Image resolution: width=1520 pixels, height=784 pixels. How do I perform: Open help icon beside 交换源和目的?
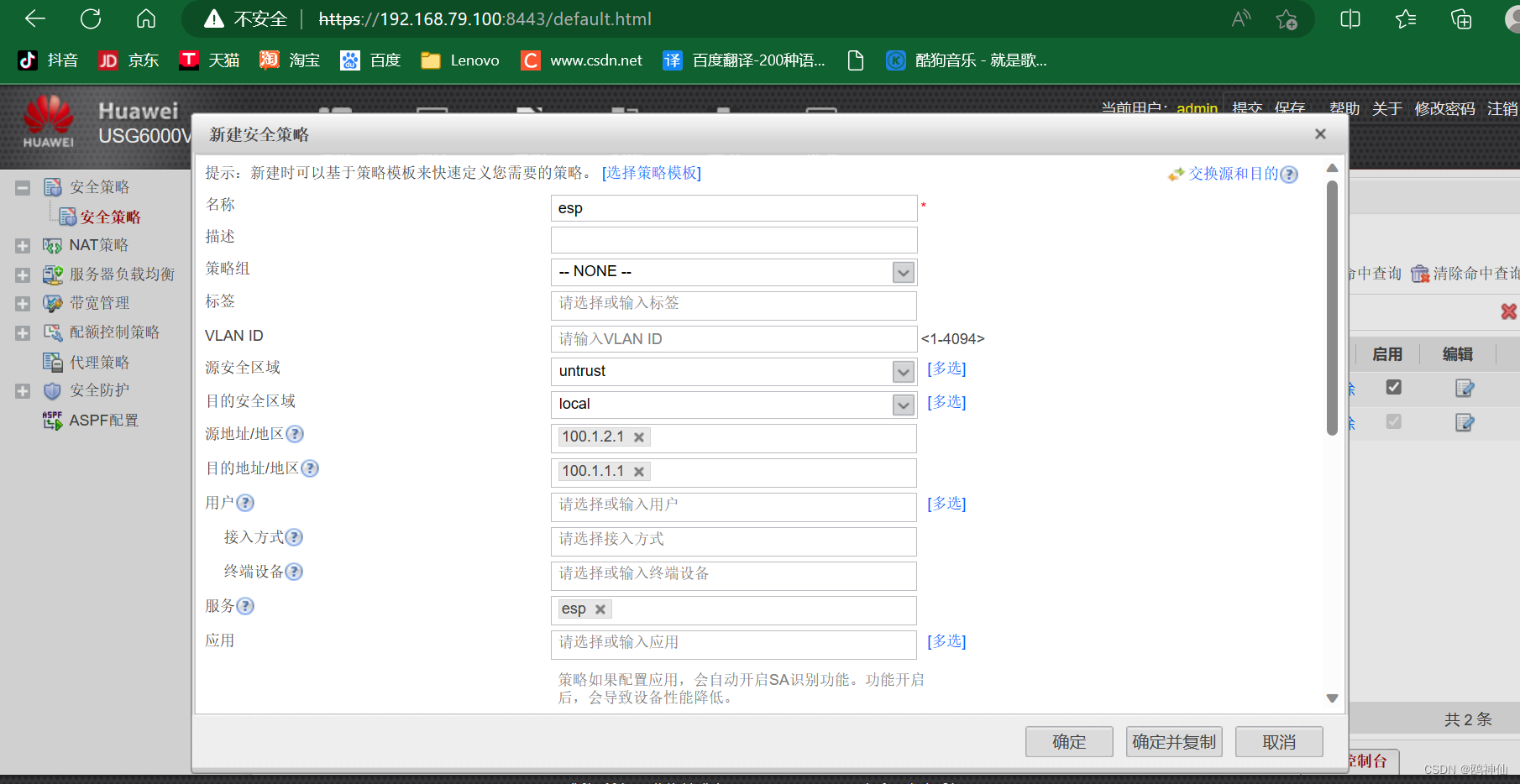[x=1289, y=174]
